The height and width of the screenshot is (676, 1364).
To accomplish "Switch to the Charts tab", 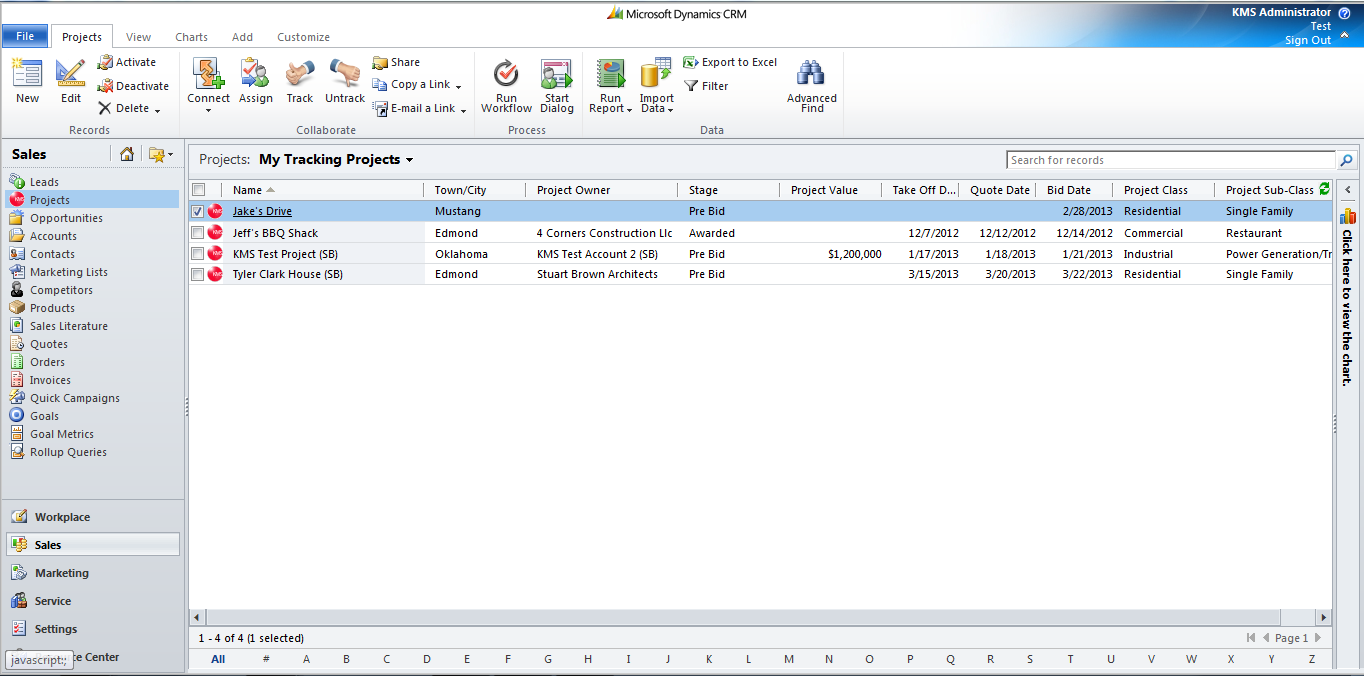I will coord(191,37).
